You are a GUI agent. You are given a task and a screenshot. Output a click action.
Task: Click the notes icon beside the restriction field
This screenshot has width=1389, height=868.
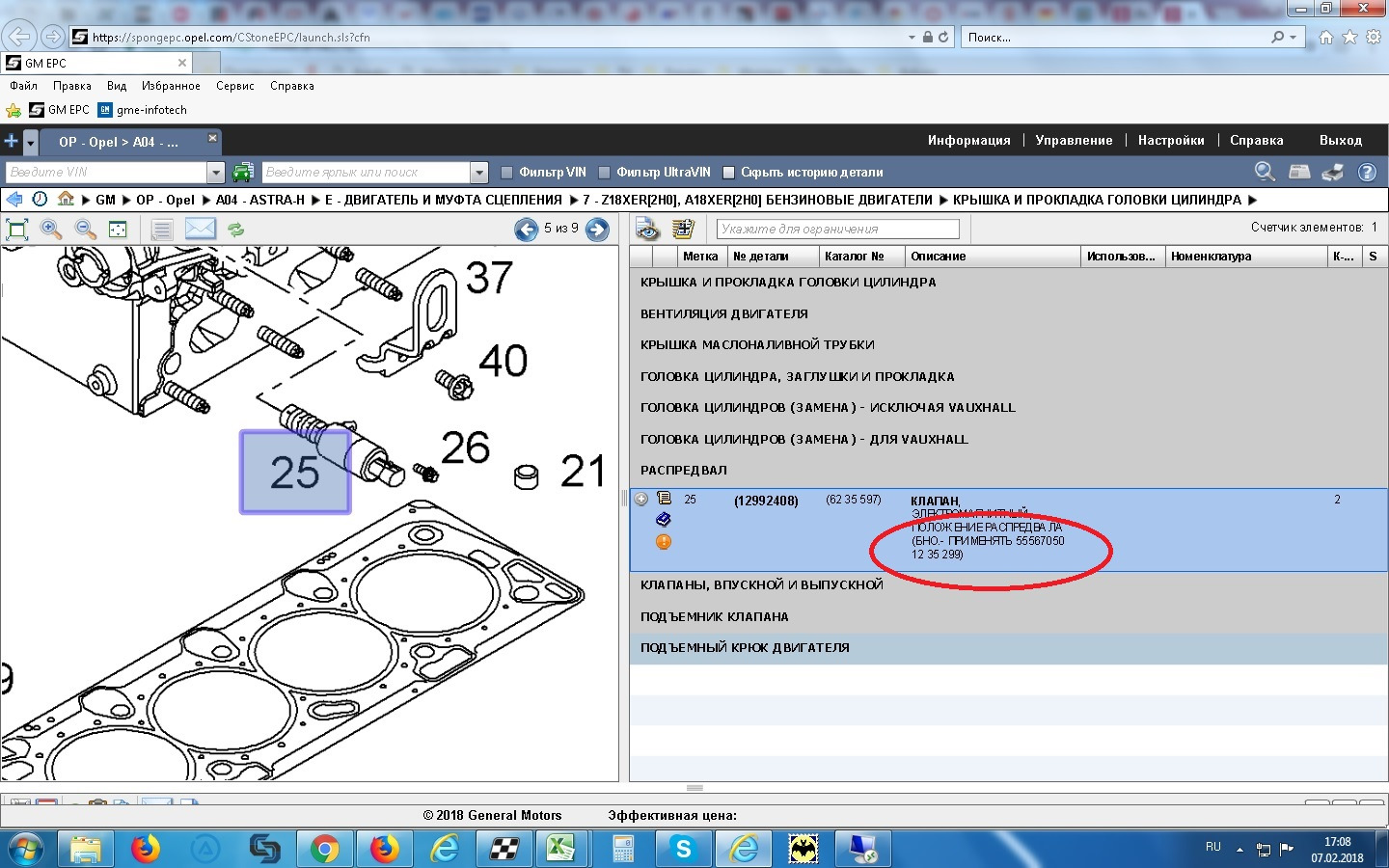pyautogui.click(x=684, y=229)
